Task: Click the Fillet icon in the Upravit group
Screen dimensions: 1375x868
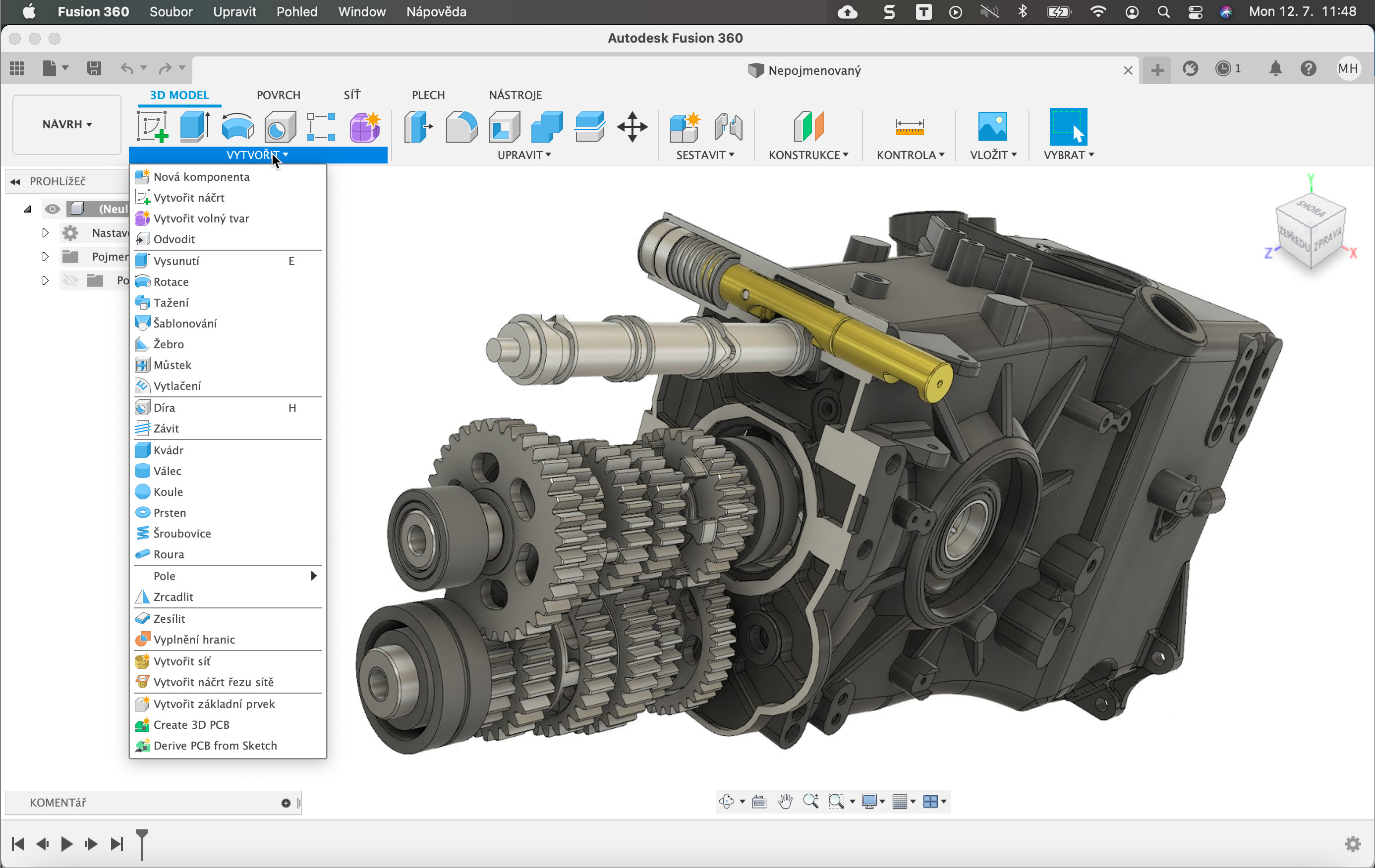Action: point(461,126)
